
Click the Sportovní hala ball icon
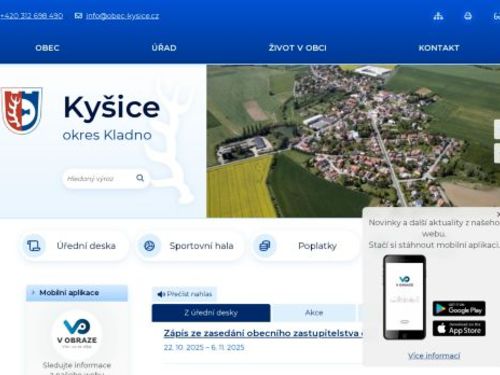pyautogui.click(x=149, y=246)
